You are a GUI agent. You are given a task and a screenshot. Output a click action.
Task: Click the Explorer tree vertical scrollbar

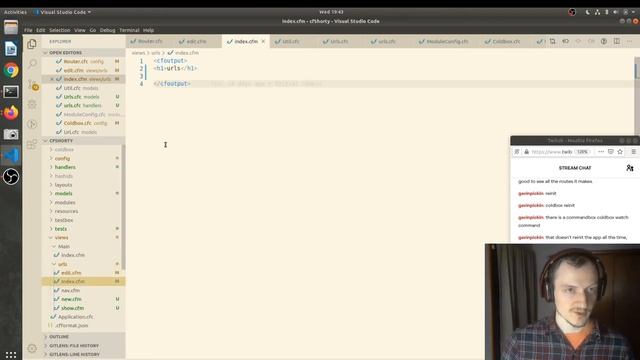click(x=123, y=207)
